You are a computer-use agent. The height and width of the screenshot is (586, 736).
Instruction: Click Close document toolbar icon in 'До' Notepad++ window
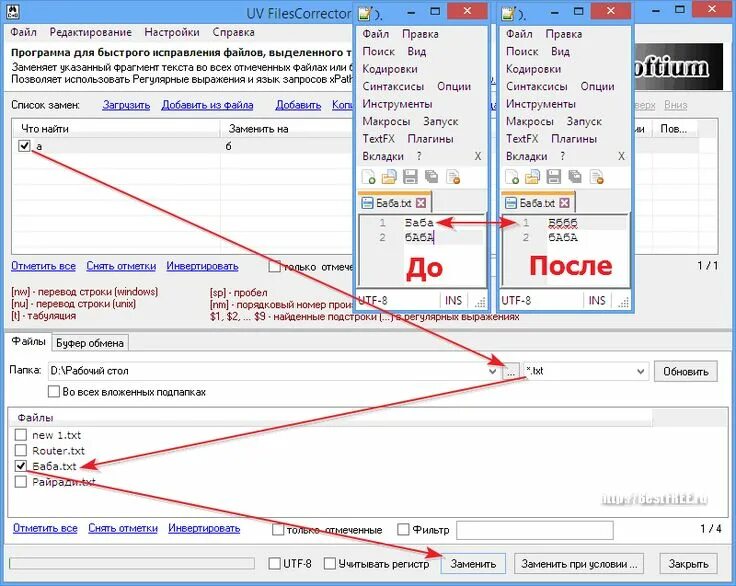(453, 177)
